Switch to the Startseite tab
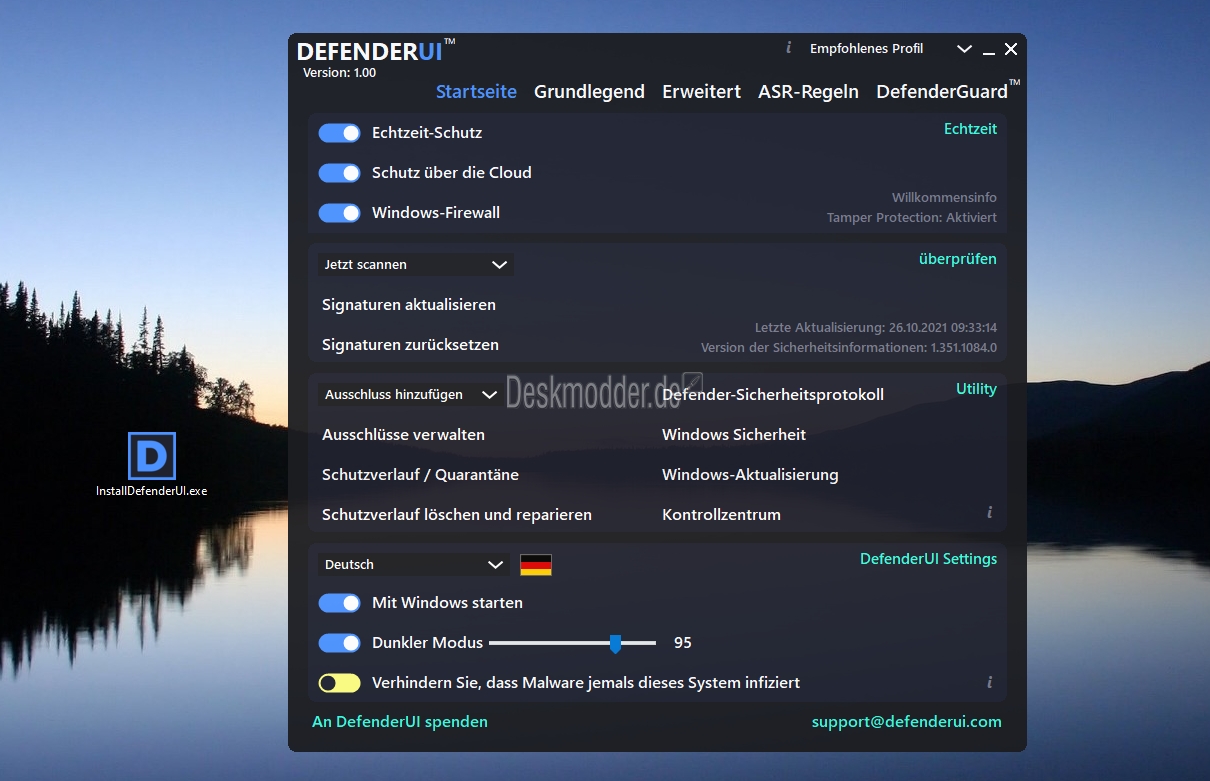 [476, 91]
